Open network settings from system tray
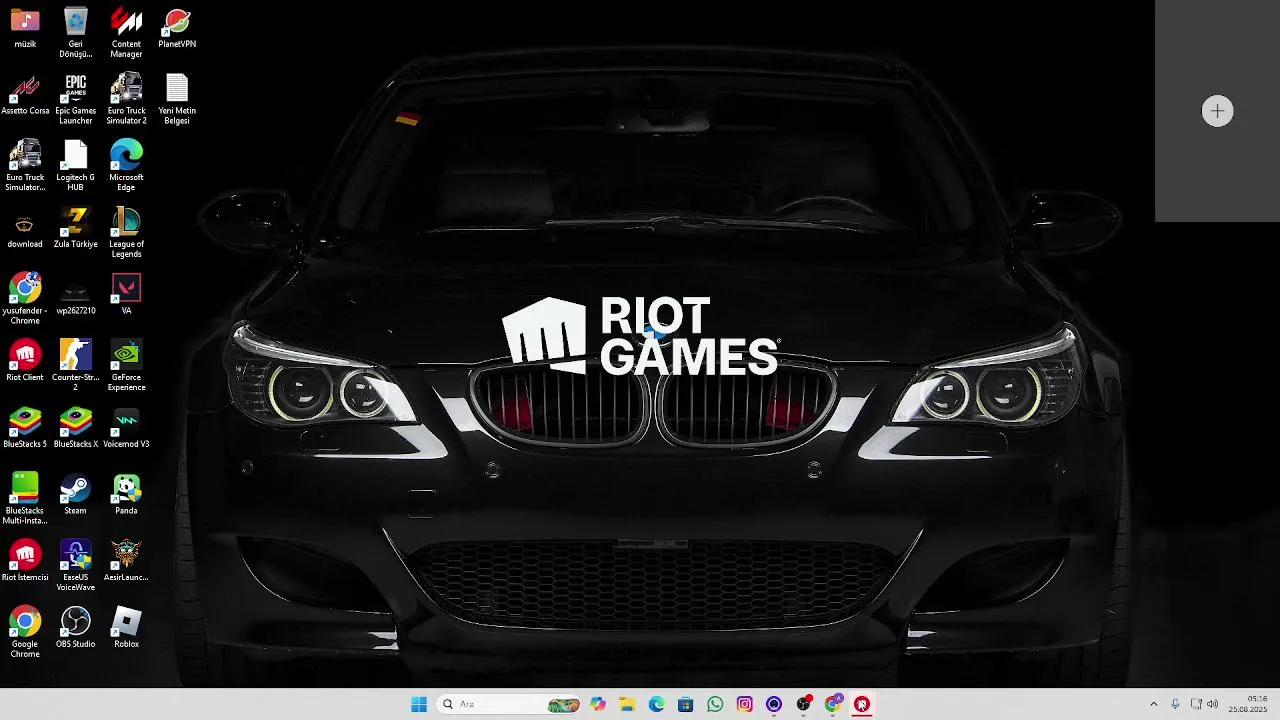Screen dimensions: 1280x720 [x=1195, y=704]
